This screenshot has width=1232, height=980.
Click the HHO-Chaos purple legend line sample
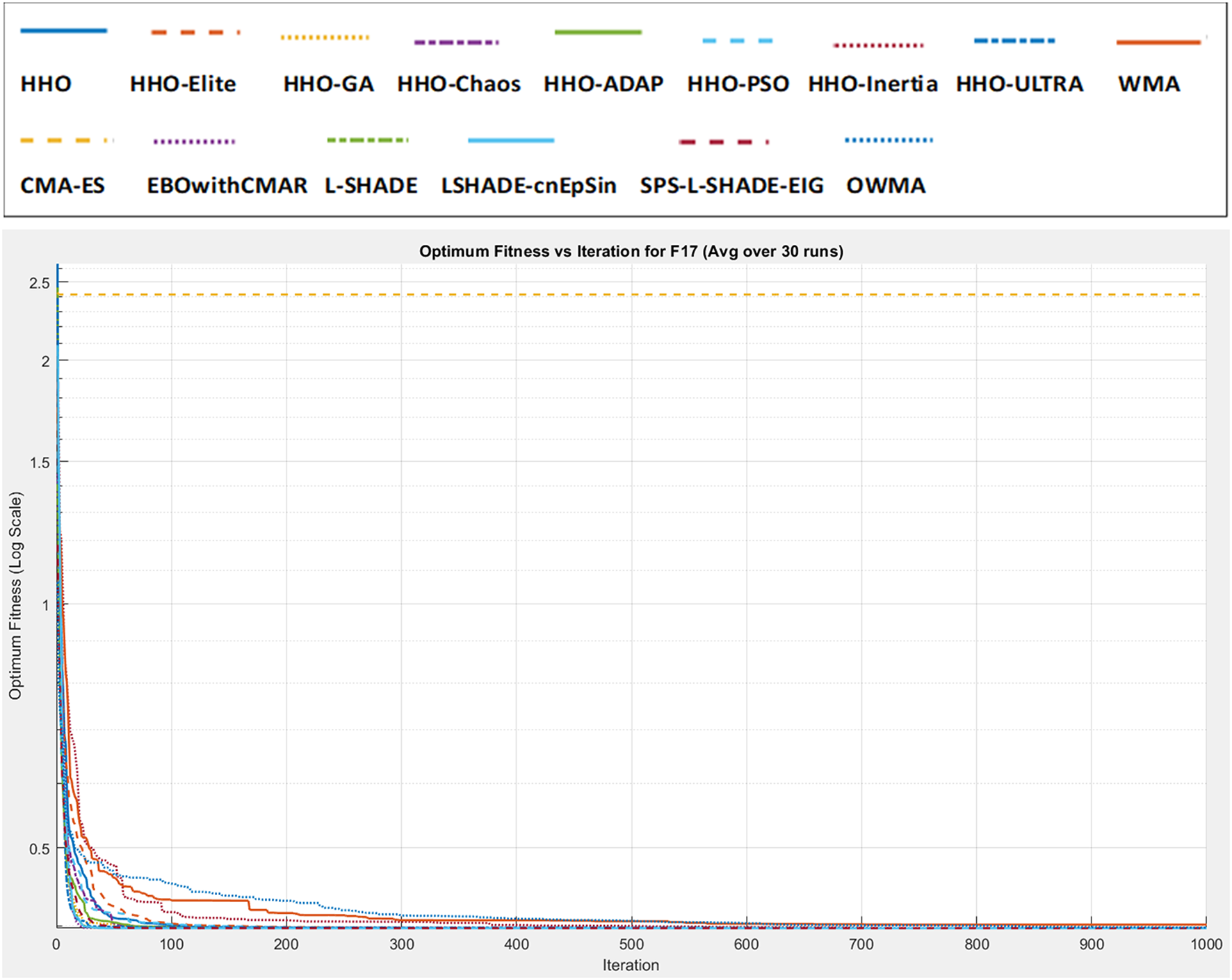click(456, 43)
